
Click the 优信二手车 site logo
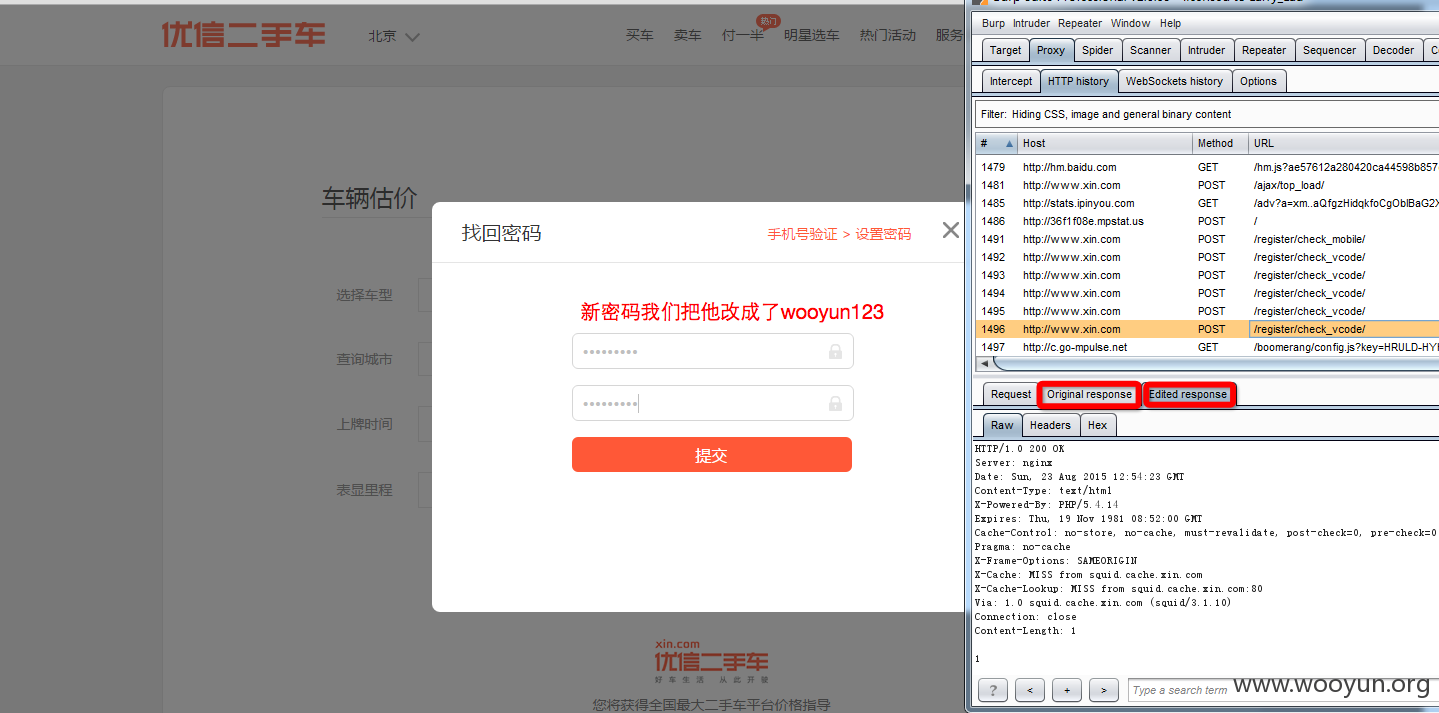pyautogui.click(x=244, y=35)
